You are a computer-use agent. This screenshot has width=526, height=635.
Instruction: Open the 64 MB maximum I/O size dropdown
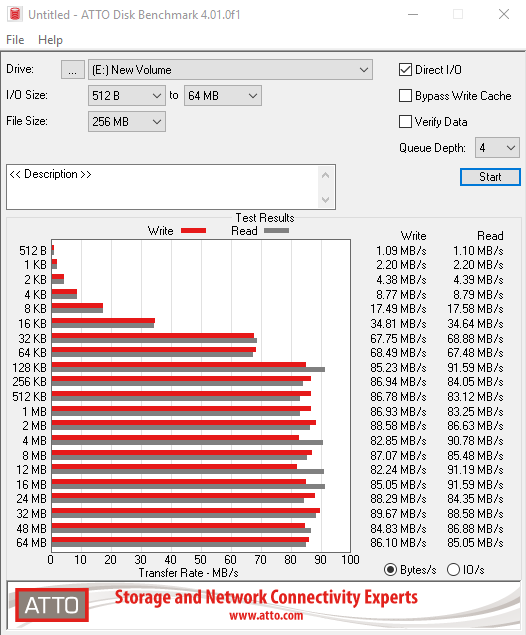point(223,96)
